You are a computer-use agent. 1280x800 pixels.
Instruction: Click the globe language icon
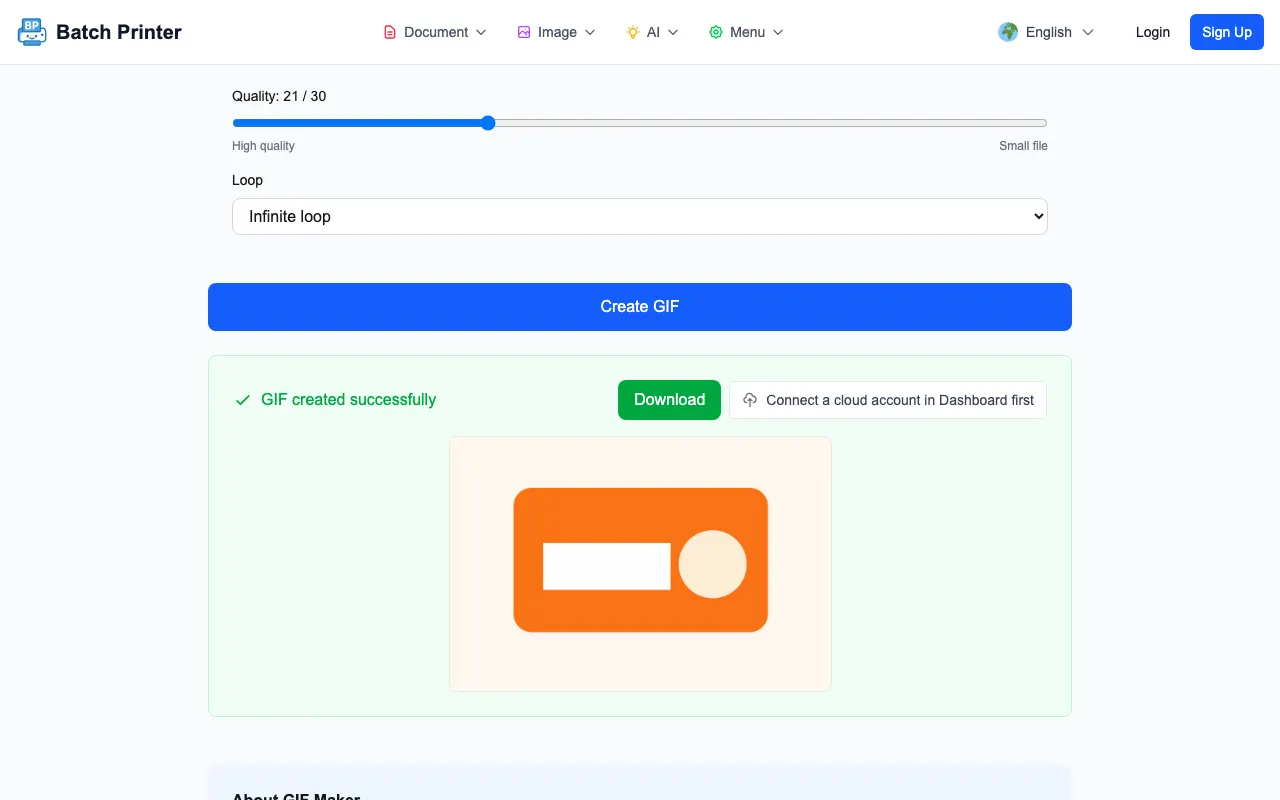tap(1008, 32)
